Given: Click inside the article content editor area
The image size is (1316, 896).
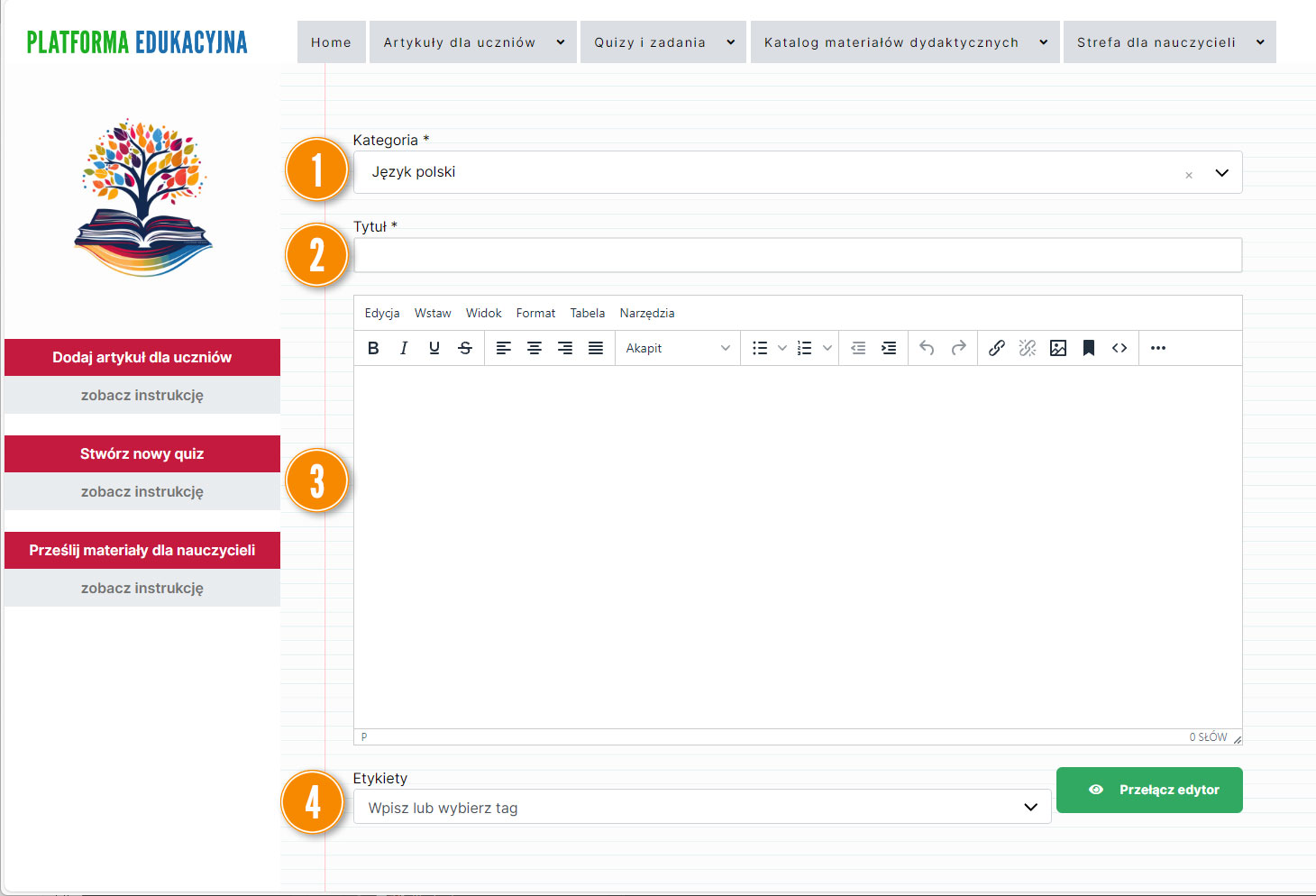Looking at the screenshot, I should point(798,547).
